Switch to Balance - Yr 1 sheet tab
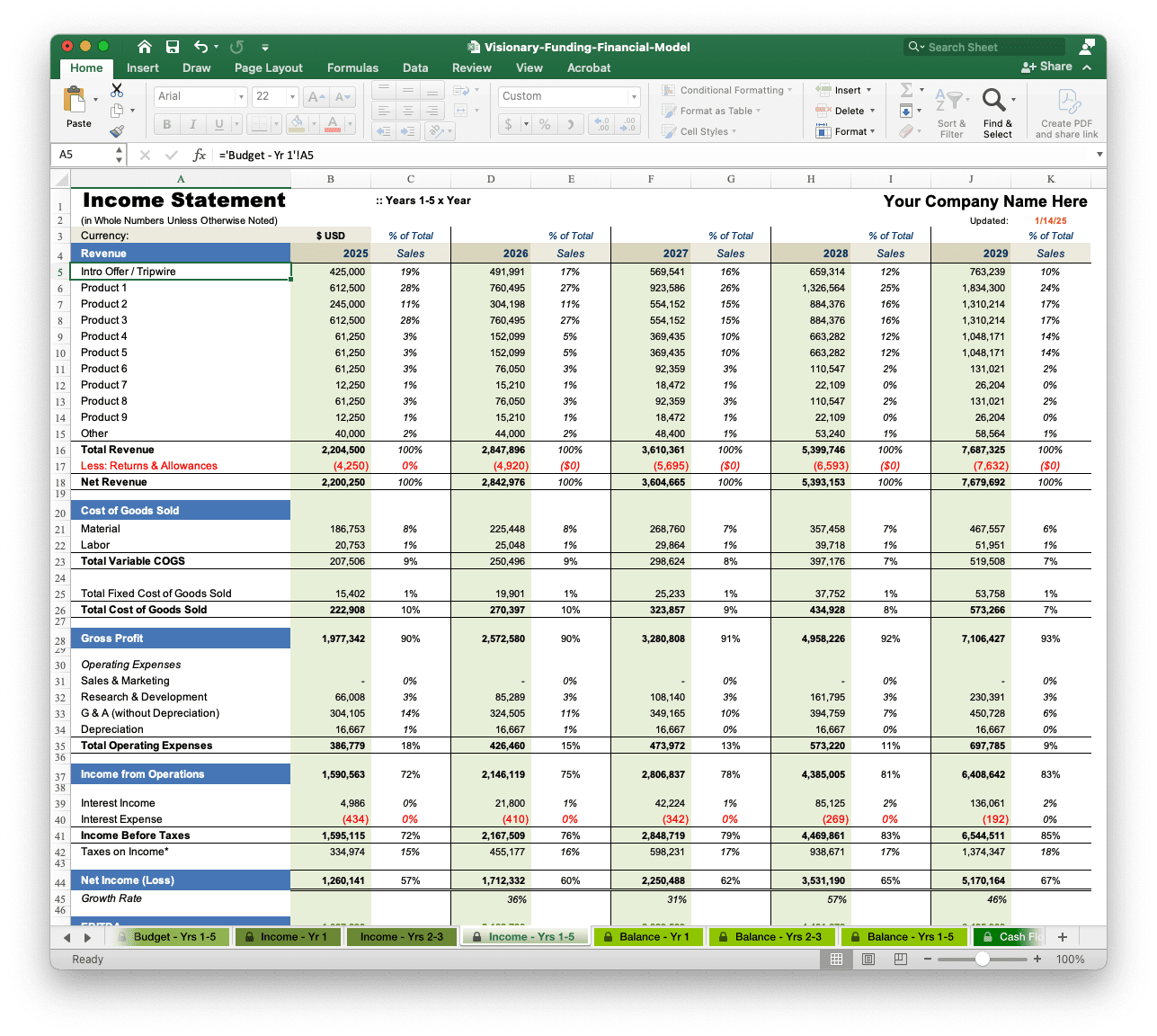This screenshot has width=1157, height=1036. coord(647,936)
